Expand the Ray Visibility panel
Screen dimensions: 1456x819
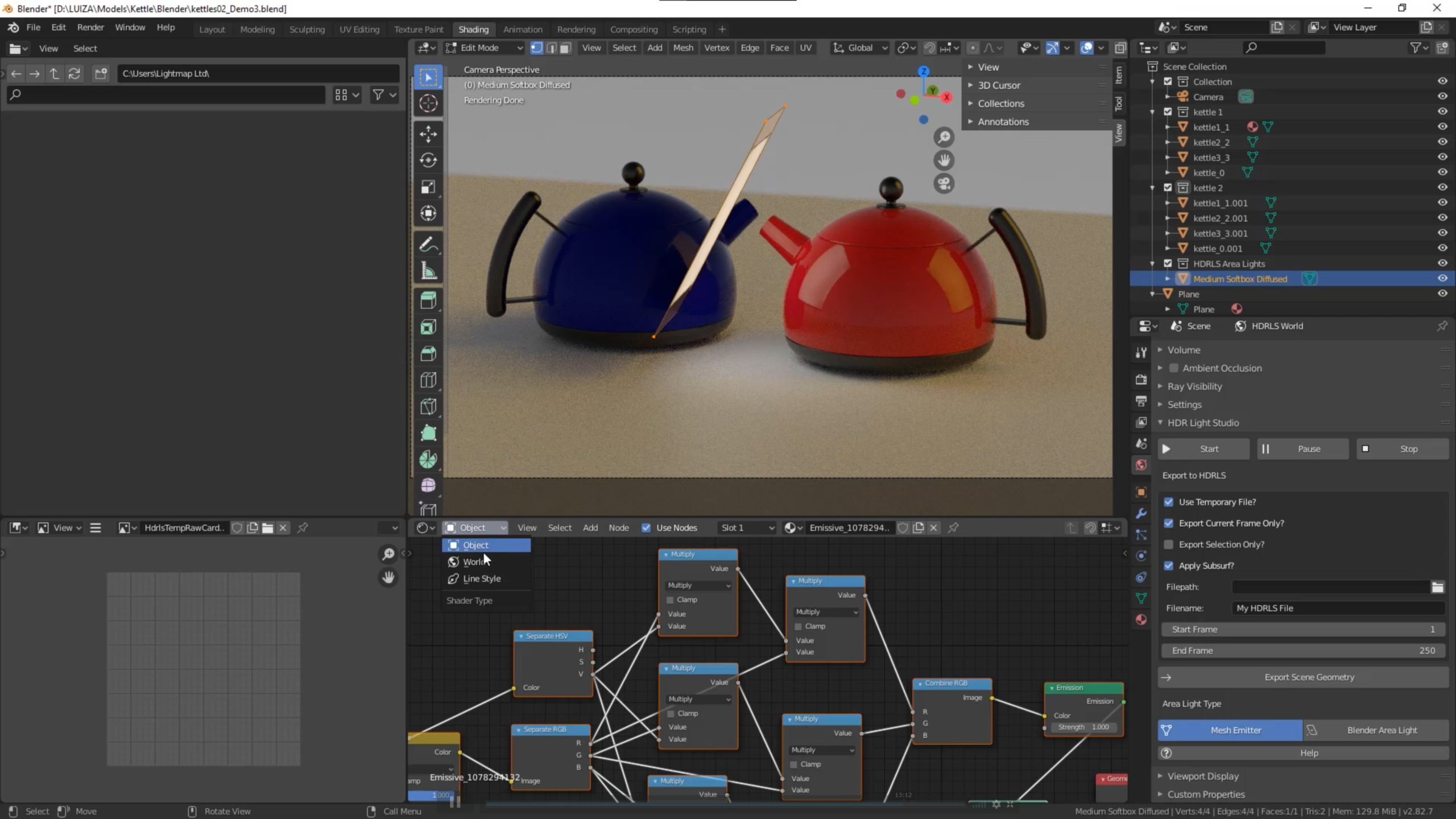tap(1194, 386)
